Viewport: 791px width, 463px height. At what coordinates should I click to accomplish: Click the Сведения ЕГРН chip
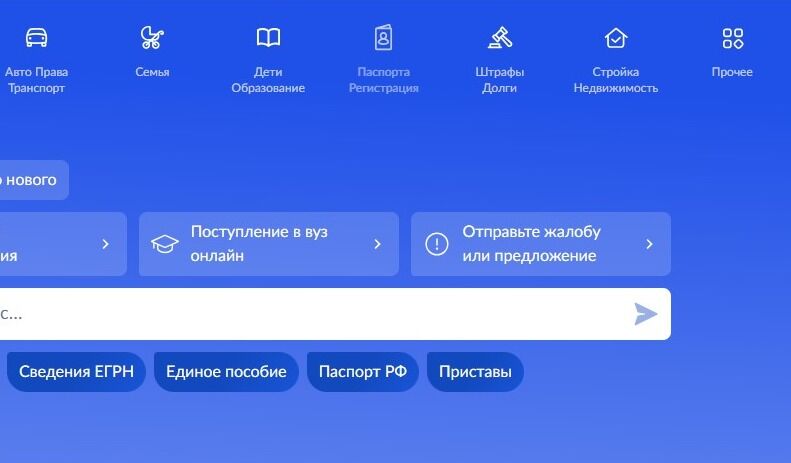76,372
